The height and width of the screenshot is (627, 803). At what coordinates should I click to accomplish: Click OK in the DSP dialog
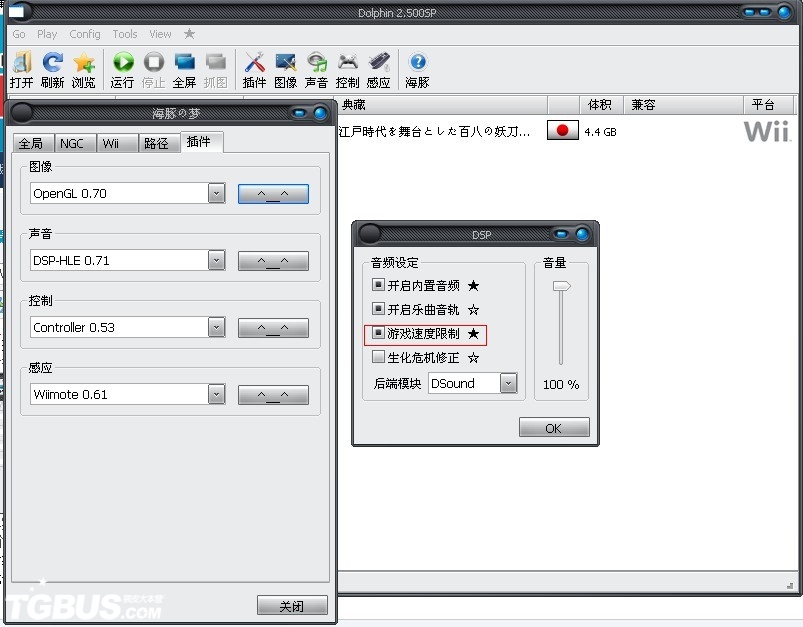pos(554,427)
